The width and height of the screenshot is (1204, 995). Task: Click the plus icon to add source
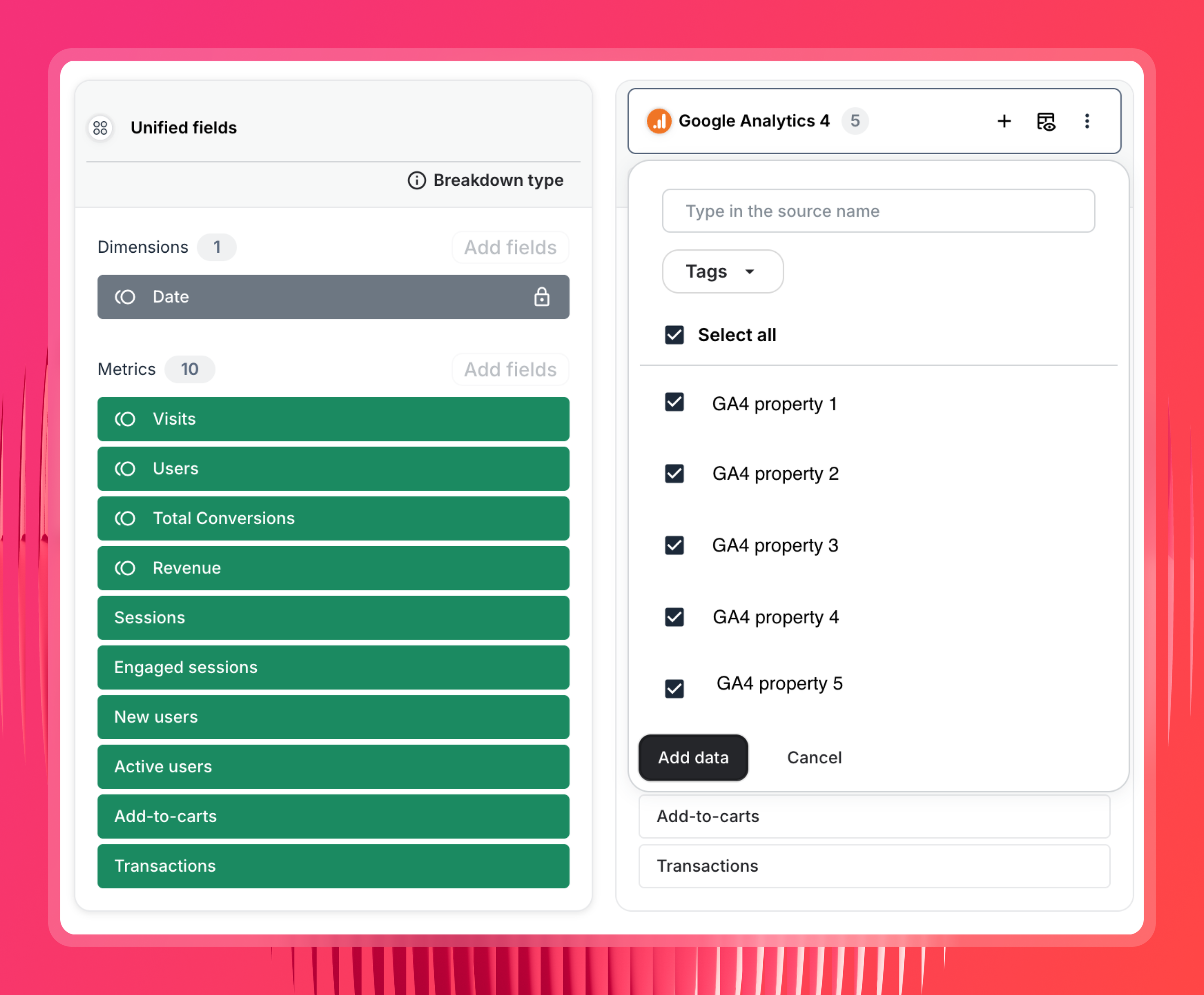1004,121
